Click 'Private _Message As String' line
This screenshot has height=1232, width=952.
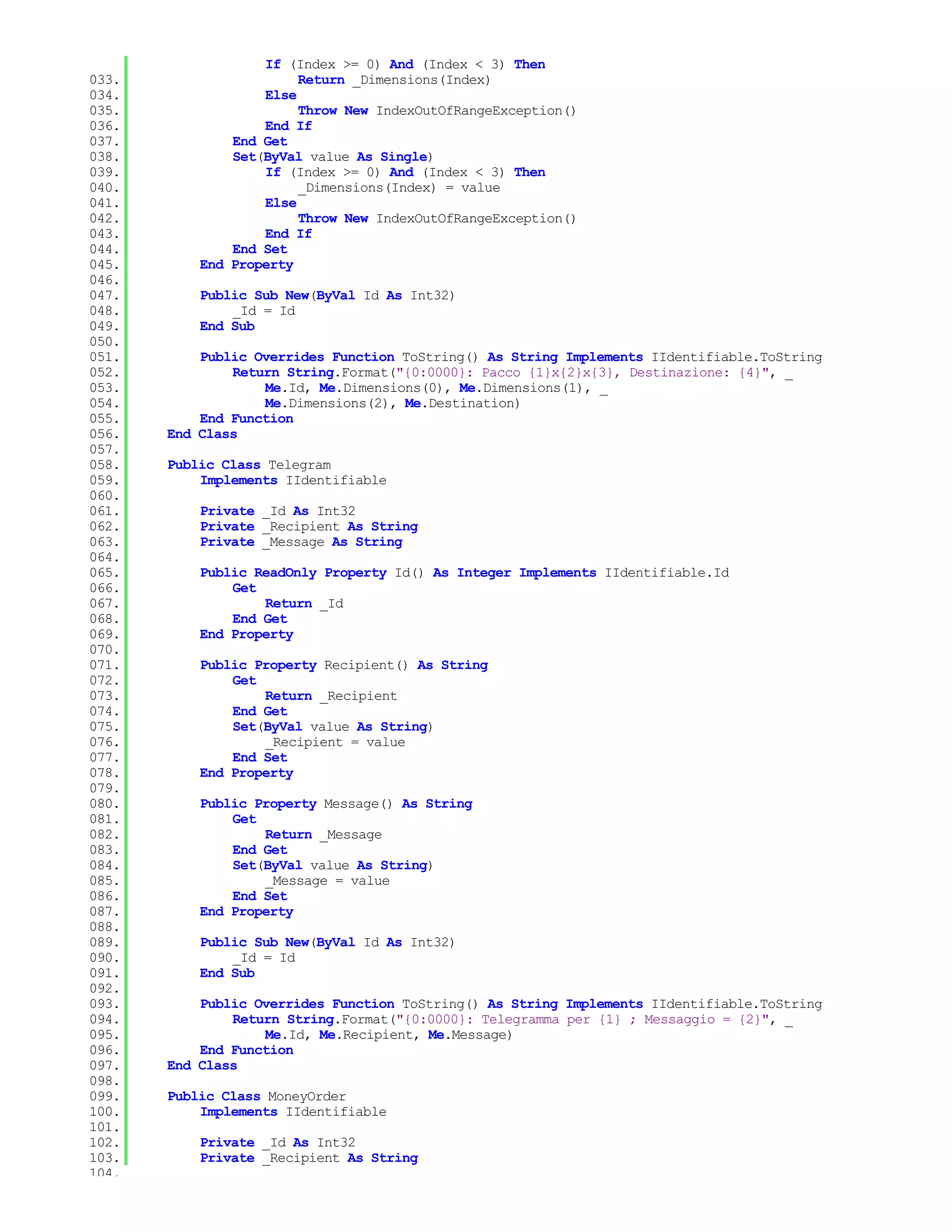(301, 542)
